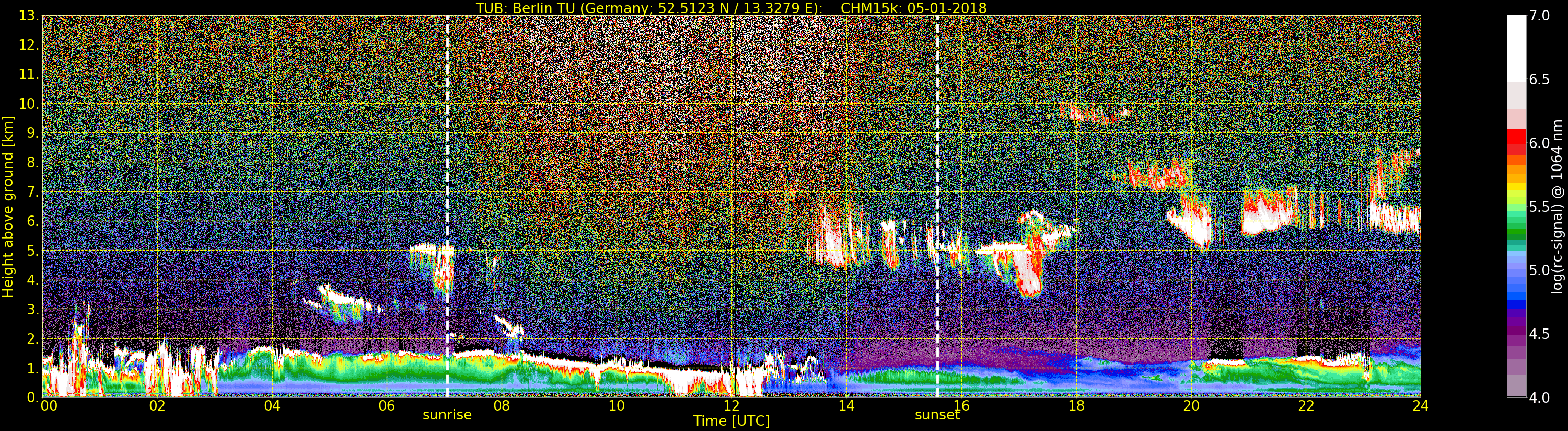Select the '0.' height axis tick label
Image resolution: width=1568 pixels, height=431 pixels.
click(x=33, y=398)
